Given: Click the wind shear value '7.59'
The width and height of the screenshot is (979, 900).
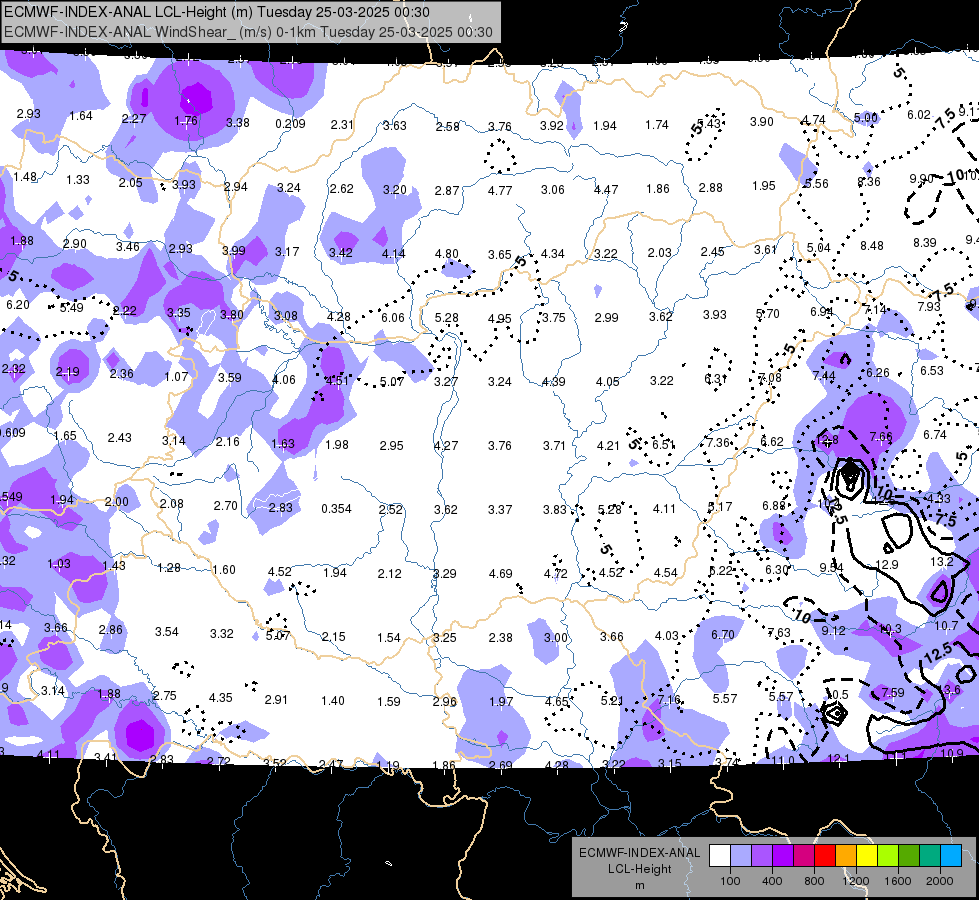Looking at the screenshot, I should [892, 693].
